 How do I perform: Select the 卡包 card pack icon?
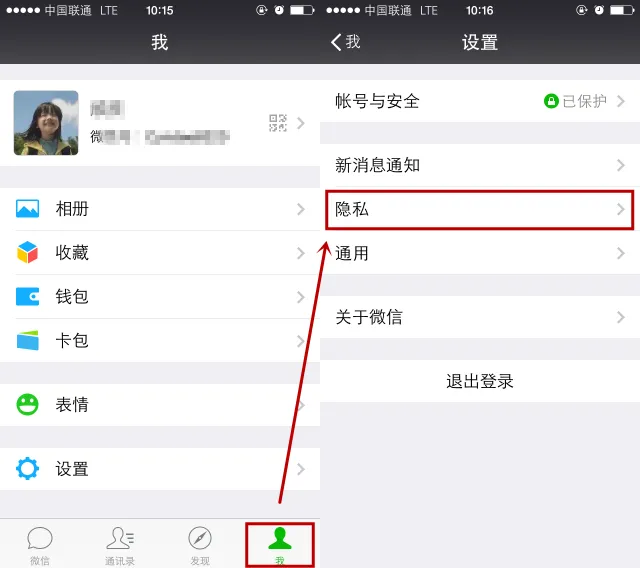coord(27,340)
